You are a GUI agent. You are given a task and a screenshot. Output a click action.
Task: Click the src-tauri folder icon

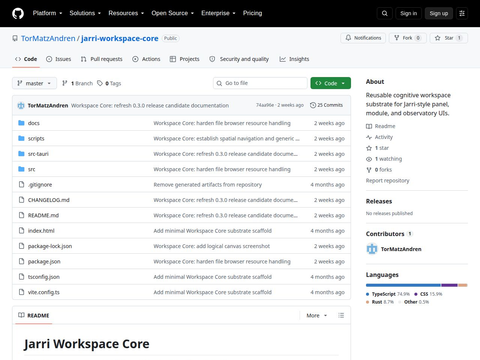21,154
